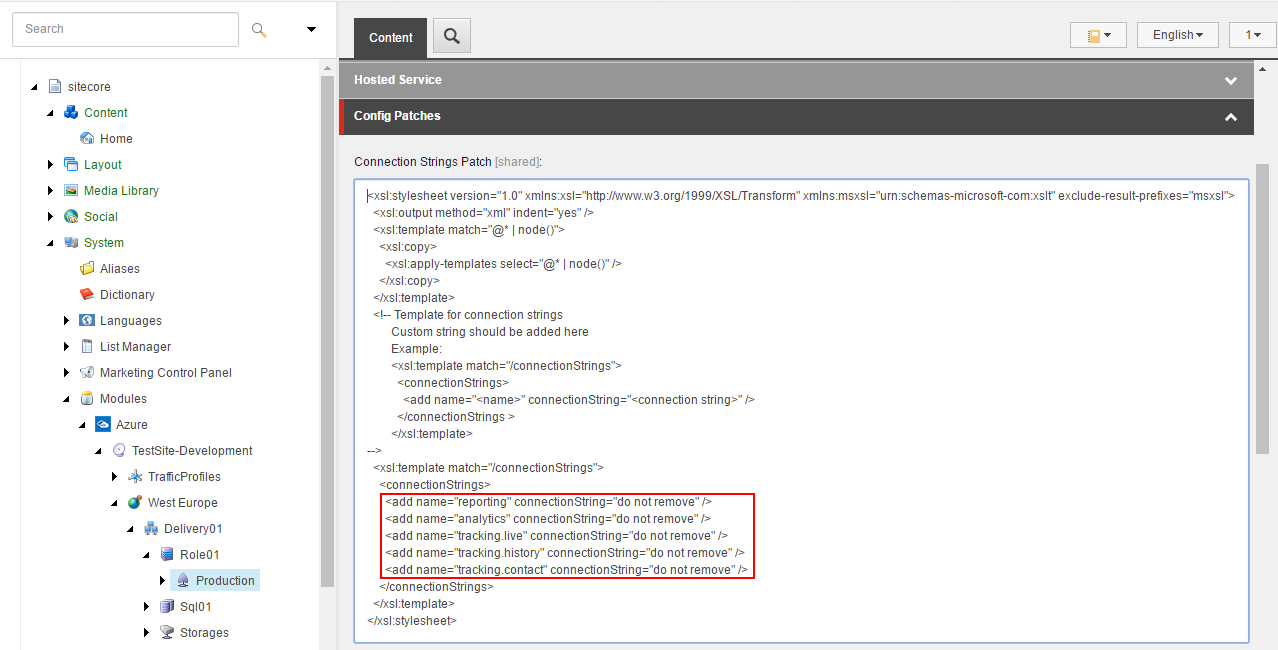Image resolution: width=1278 pixels, height=650 pixels.
Task: Click the search magnifier icon beside Search box
Action: (259, 30)
